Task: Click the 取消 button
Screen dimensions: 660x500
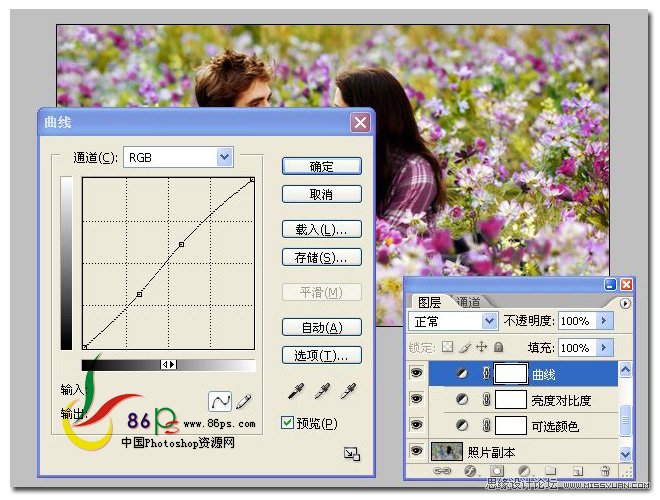Action: pyautogui.click(x=322, y=194)
